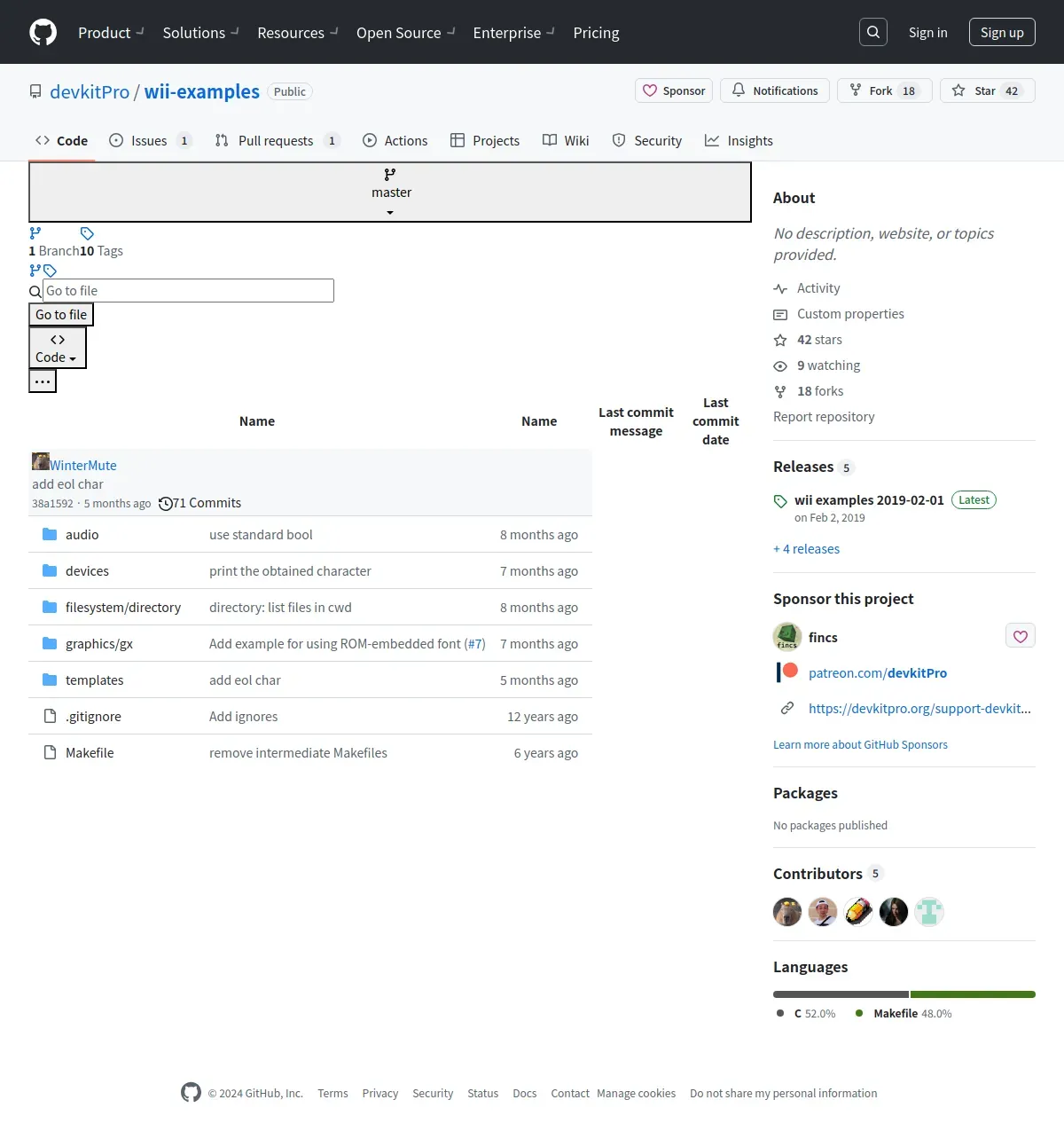Click the commit history clock icon
The width and height of the screenshot is (1064, 1139).
(x=165, y=504)
